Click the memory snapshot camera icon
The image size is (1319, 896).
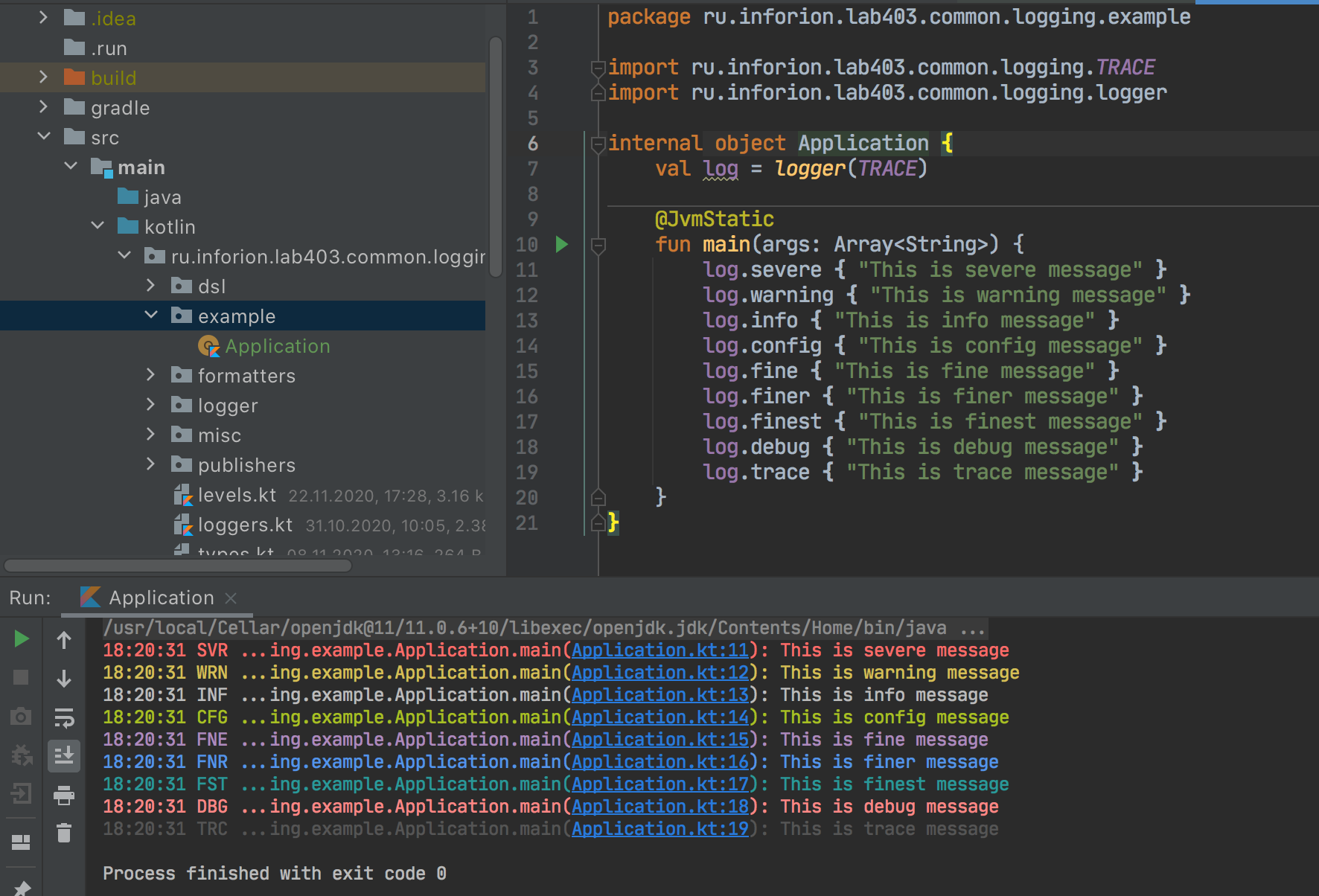21,716
